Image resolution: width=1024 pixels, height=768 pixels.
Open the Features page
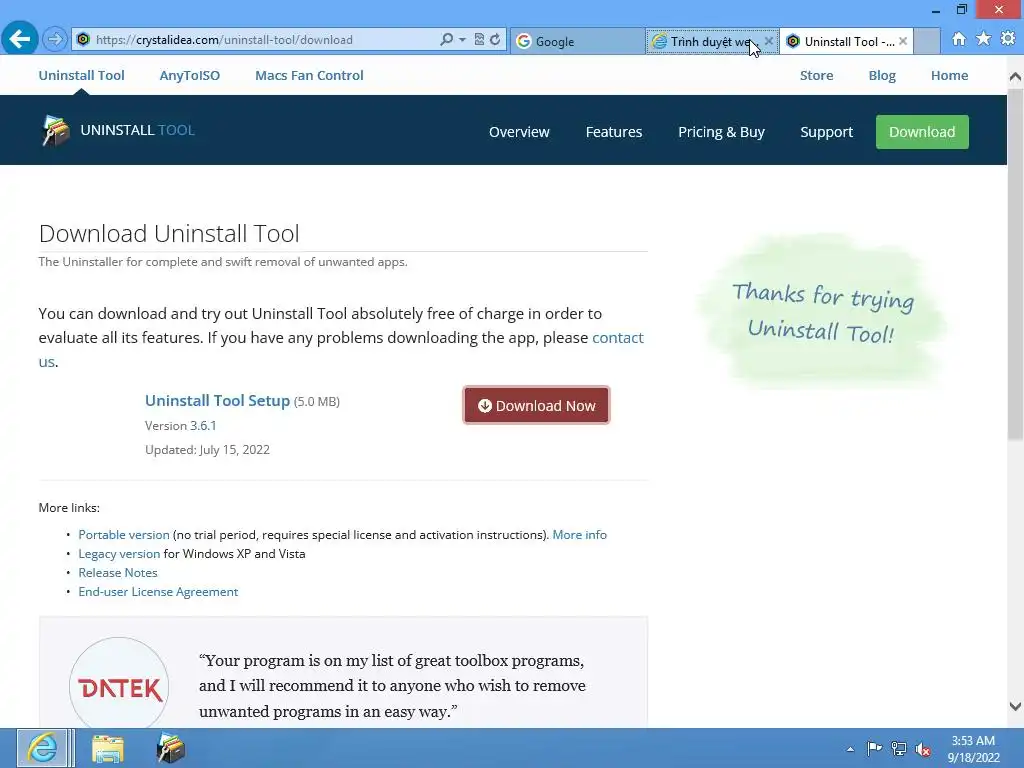(614, 132)
